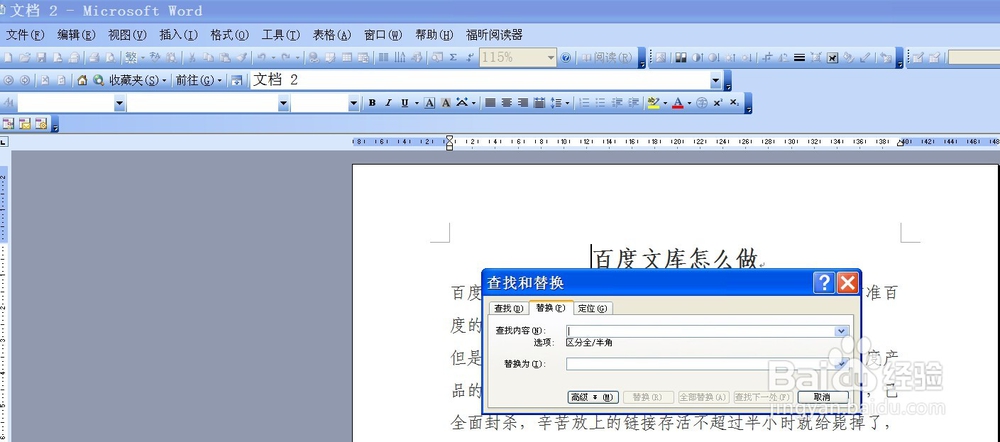1000x442 pixels.
Task: Click the line spacing icon
Action: pyautogui.click(x=556, y=103)
